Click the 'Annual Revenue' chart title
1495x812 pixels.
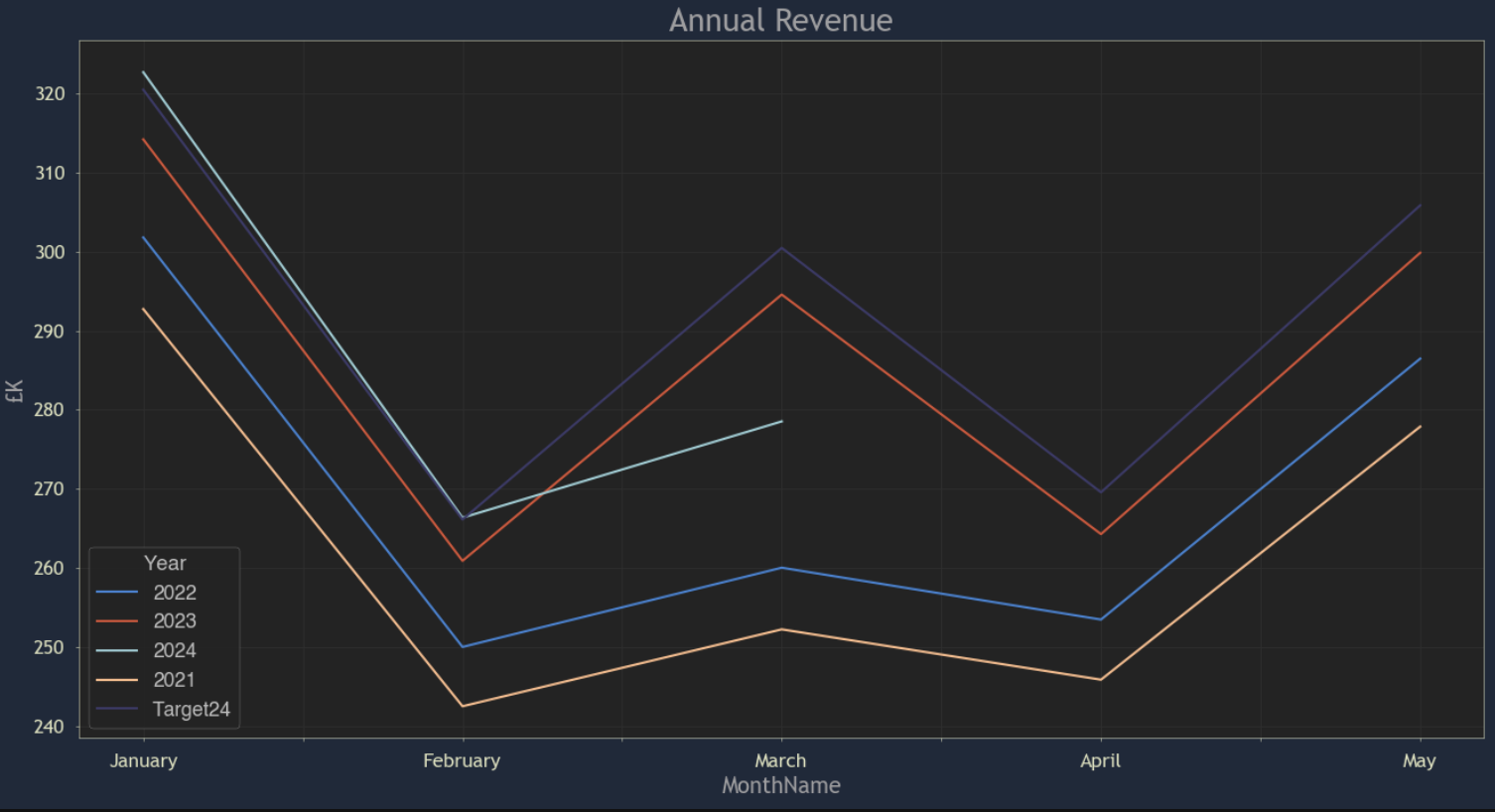coord(781,20)
